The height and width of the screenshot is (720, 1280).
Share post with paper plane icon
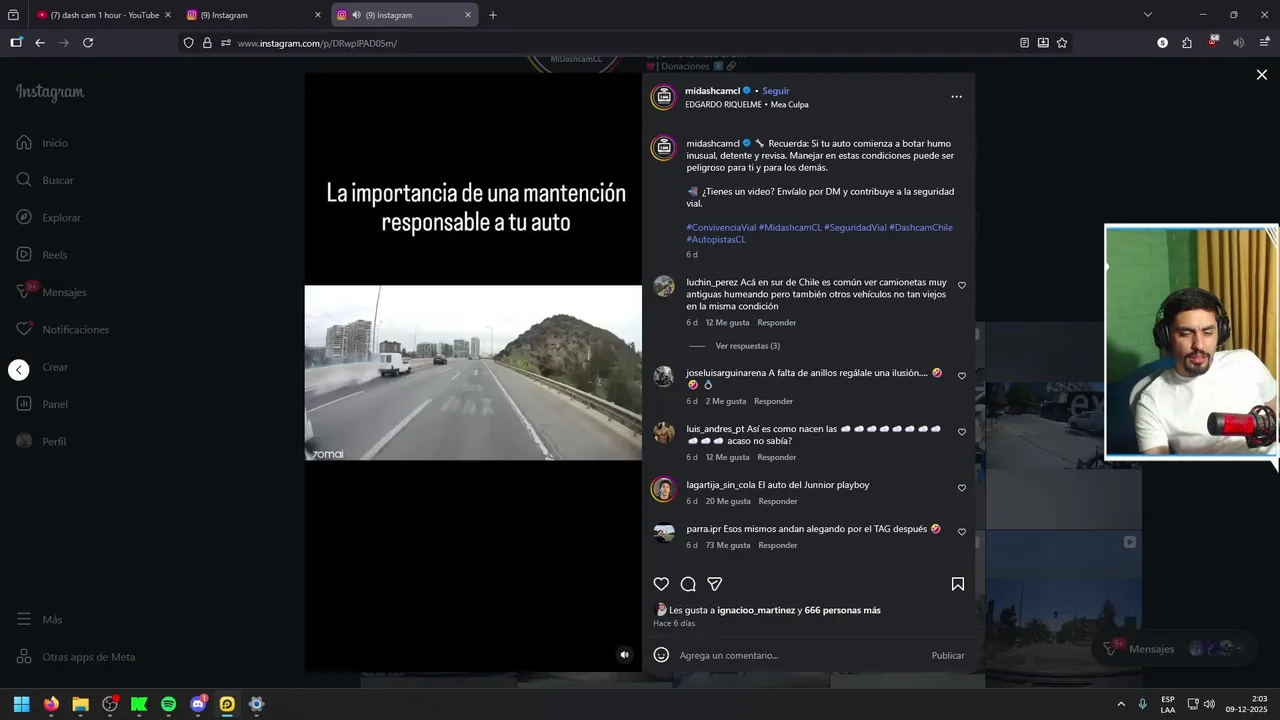[715, 584]
